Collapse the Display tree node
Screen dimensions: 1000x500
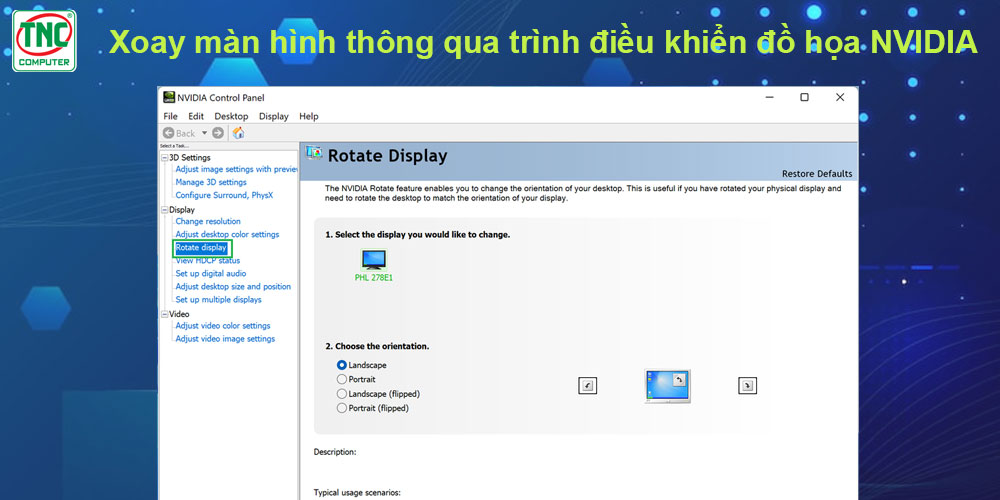(x=165, y=210)
